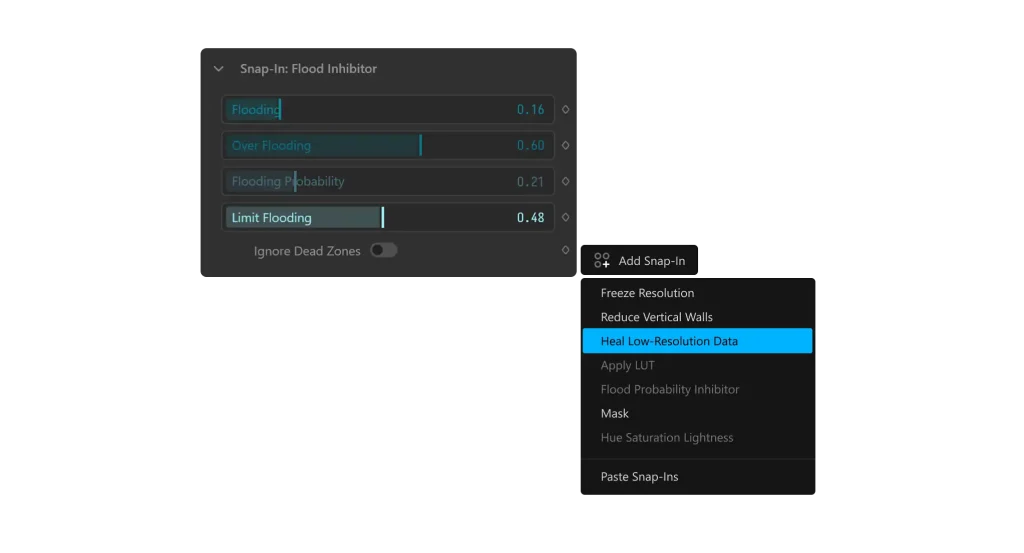Click the keyframe diamond beside Flooding Probability
The width and height of the screenshot is (1024, 553).
click(x=565, y=182)
